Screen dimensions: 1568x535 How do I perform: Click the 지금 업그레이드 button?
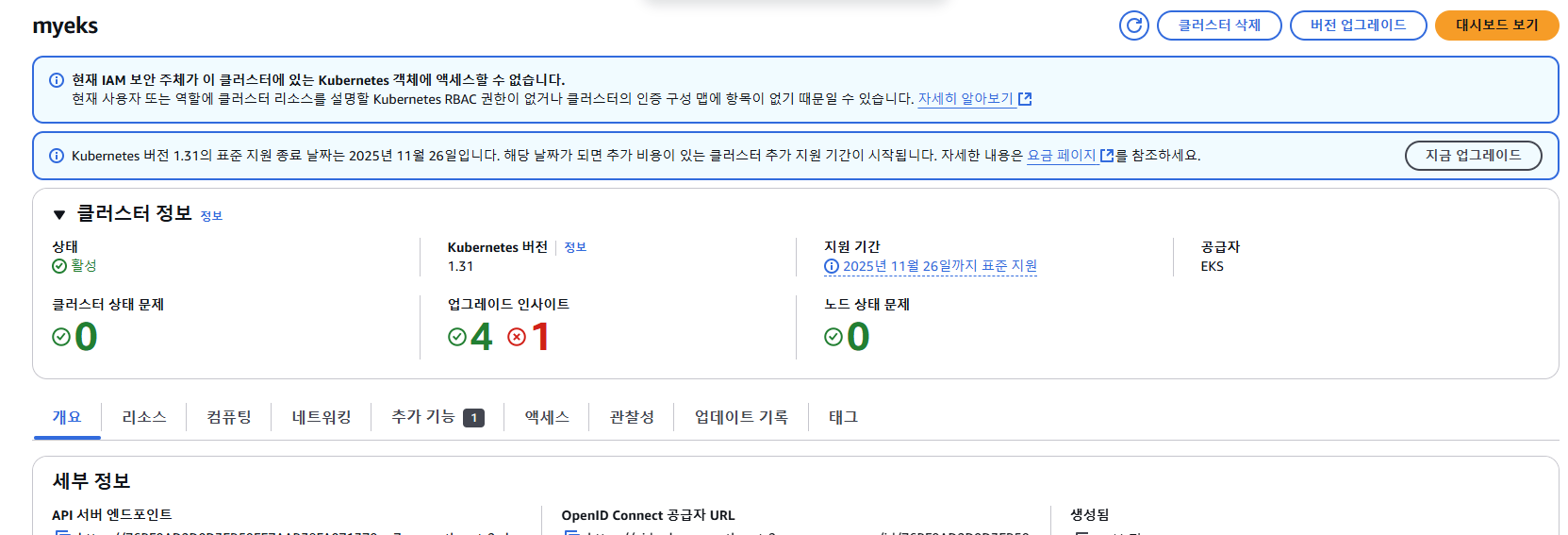click(x=1473, y=156)
